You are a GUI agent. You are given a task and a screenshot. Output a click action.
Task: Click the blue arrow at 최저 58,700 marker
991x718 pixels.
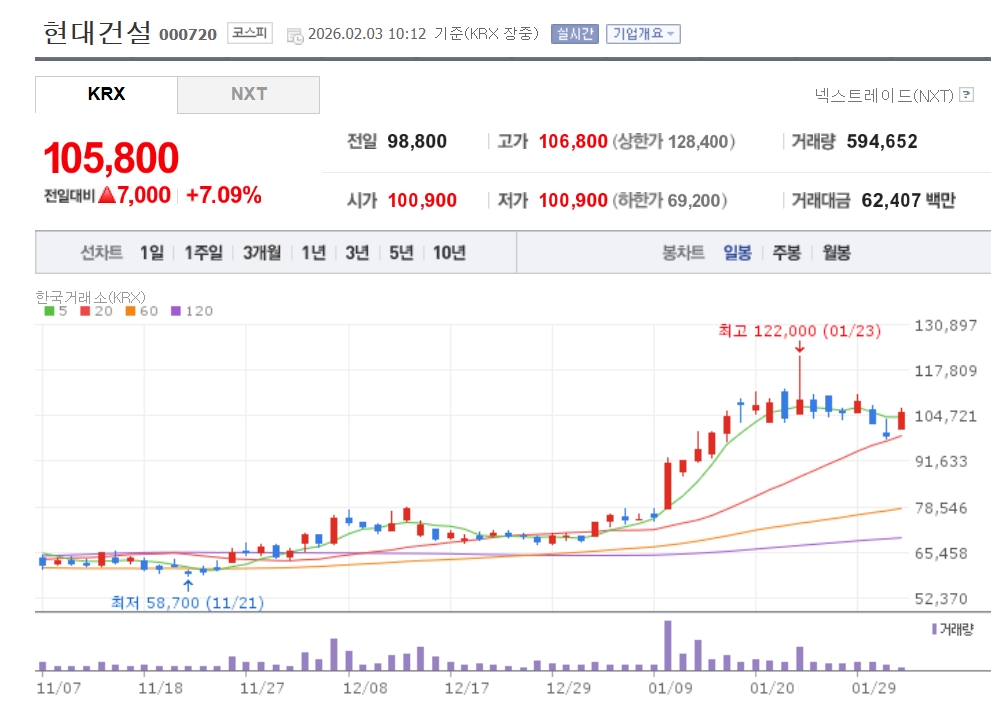(188, 585)
